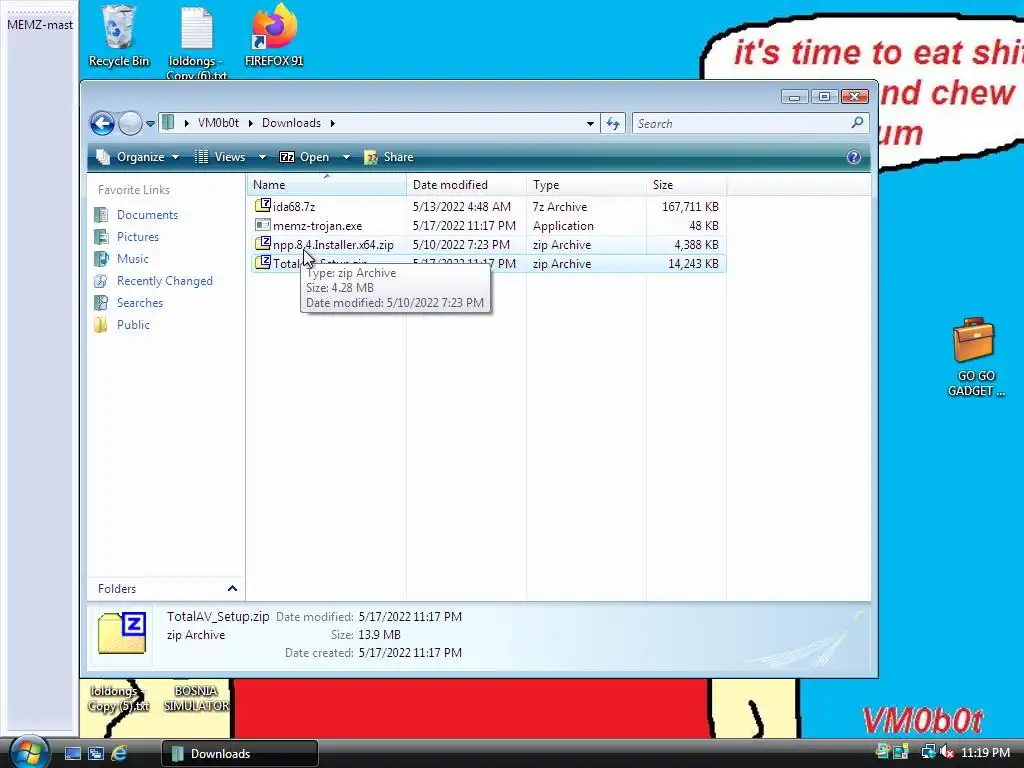Open the Organize menu
Image resolution: width=1024 pixels, height=768 pixels.
[138, 157]
